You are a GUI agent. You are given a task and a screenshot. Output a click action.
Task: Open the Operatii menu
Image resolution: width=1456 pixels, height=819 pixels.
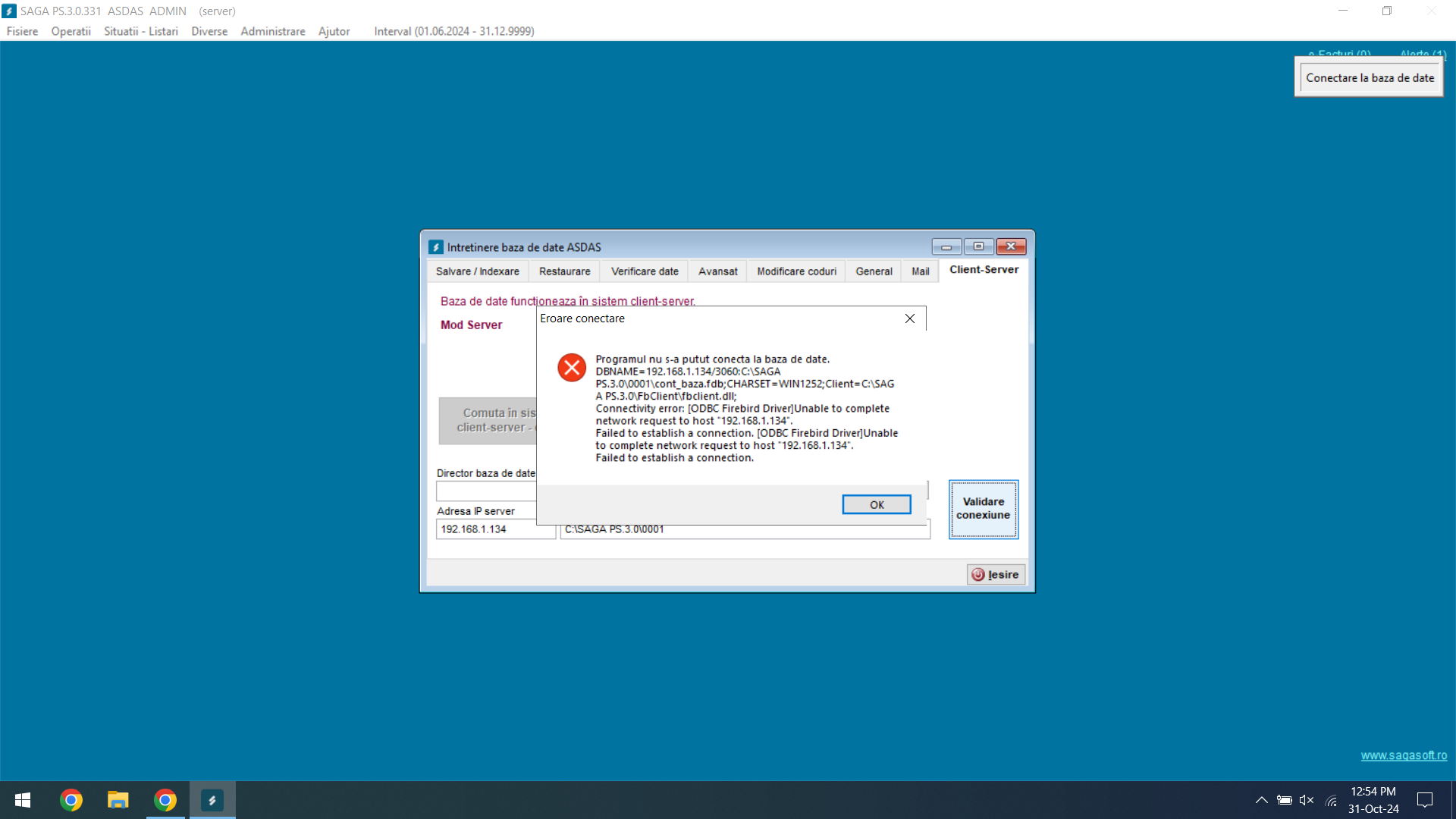pyautogui.click(x=71, y=31)
